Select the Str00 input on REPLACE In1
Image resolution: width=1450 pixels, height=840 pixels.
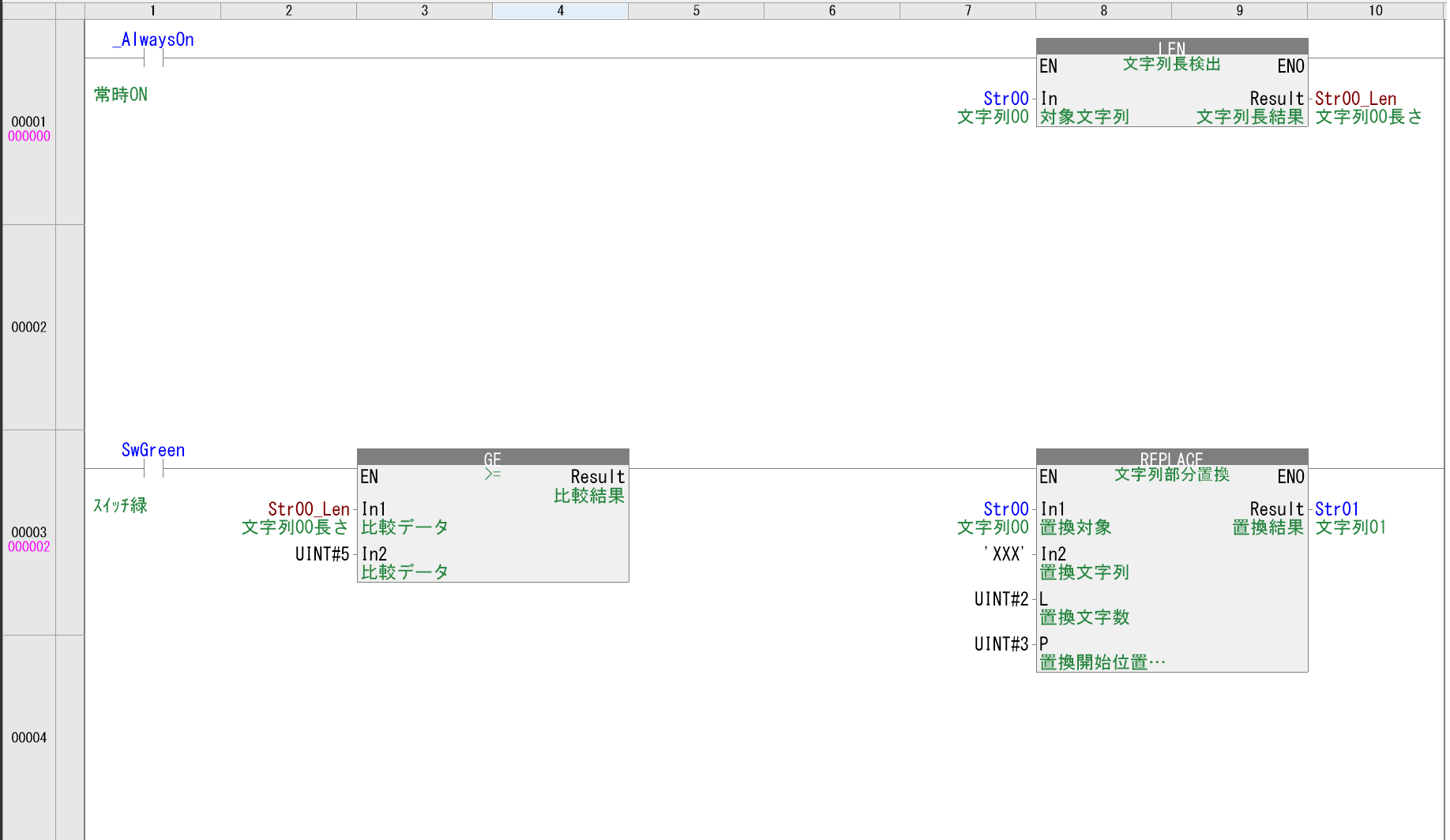tap(1005, 509)
